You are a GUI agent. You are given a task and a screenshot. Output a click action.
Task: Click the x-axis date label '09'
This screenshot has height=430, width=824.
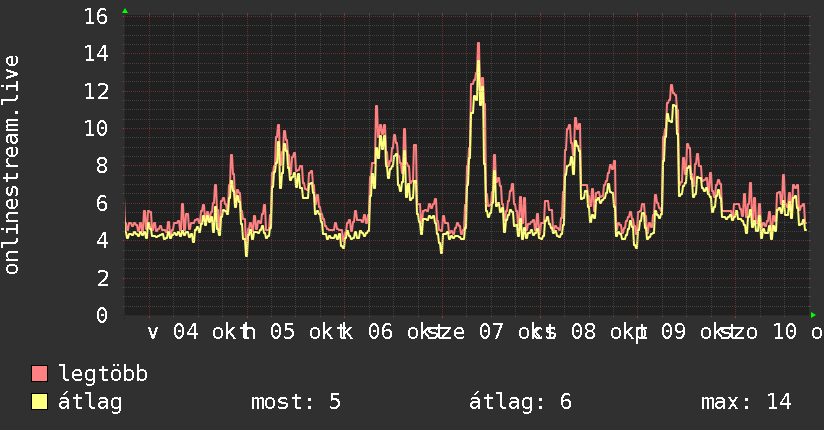[674, 332]
